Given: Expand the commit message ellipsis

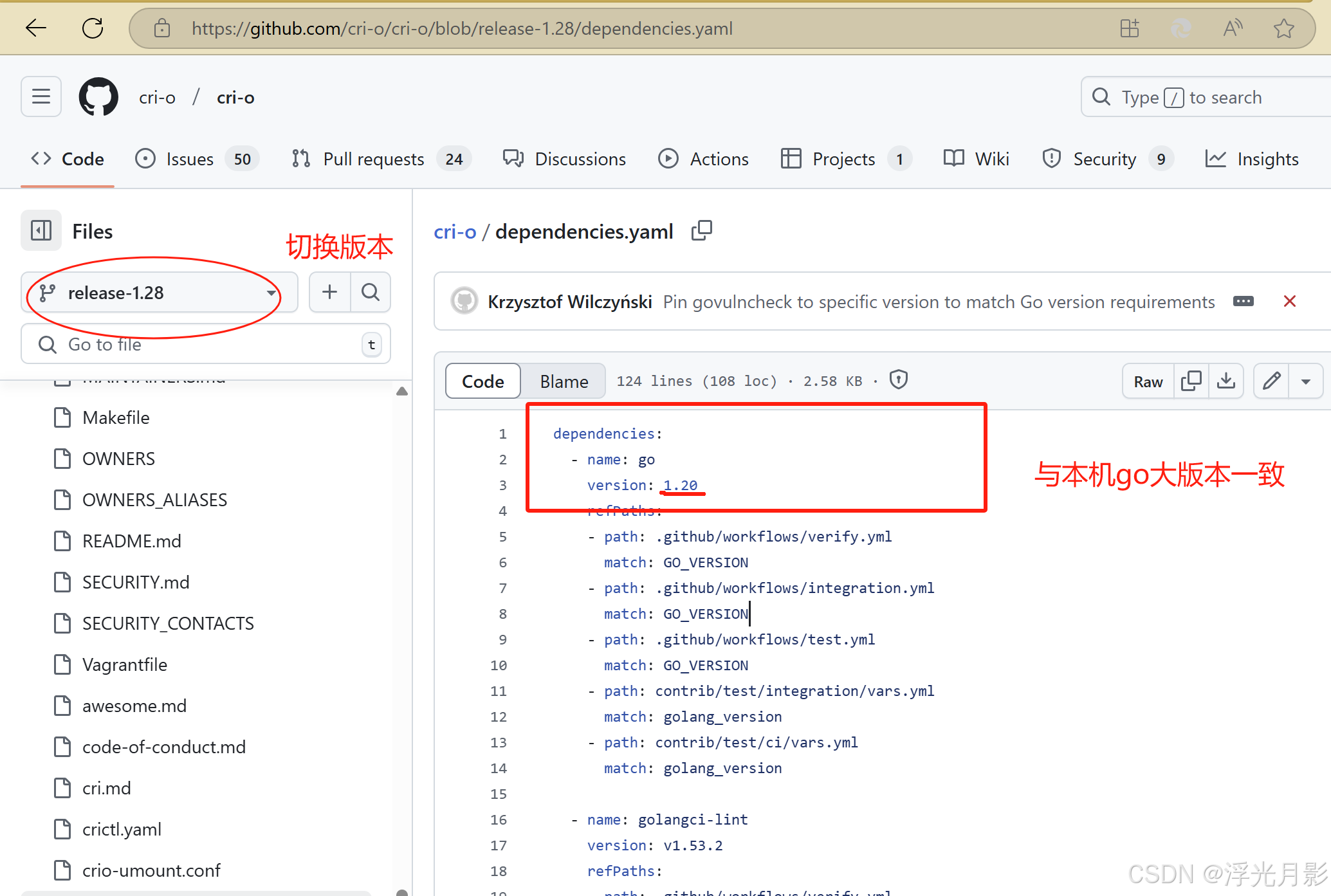Looking at the screenshot, I should (x=1243, y=301).
